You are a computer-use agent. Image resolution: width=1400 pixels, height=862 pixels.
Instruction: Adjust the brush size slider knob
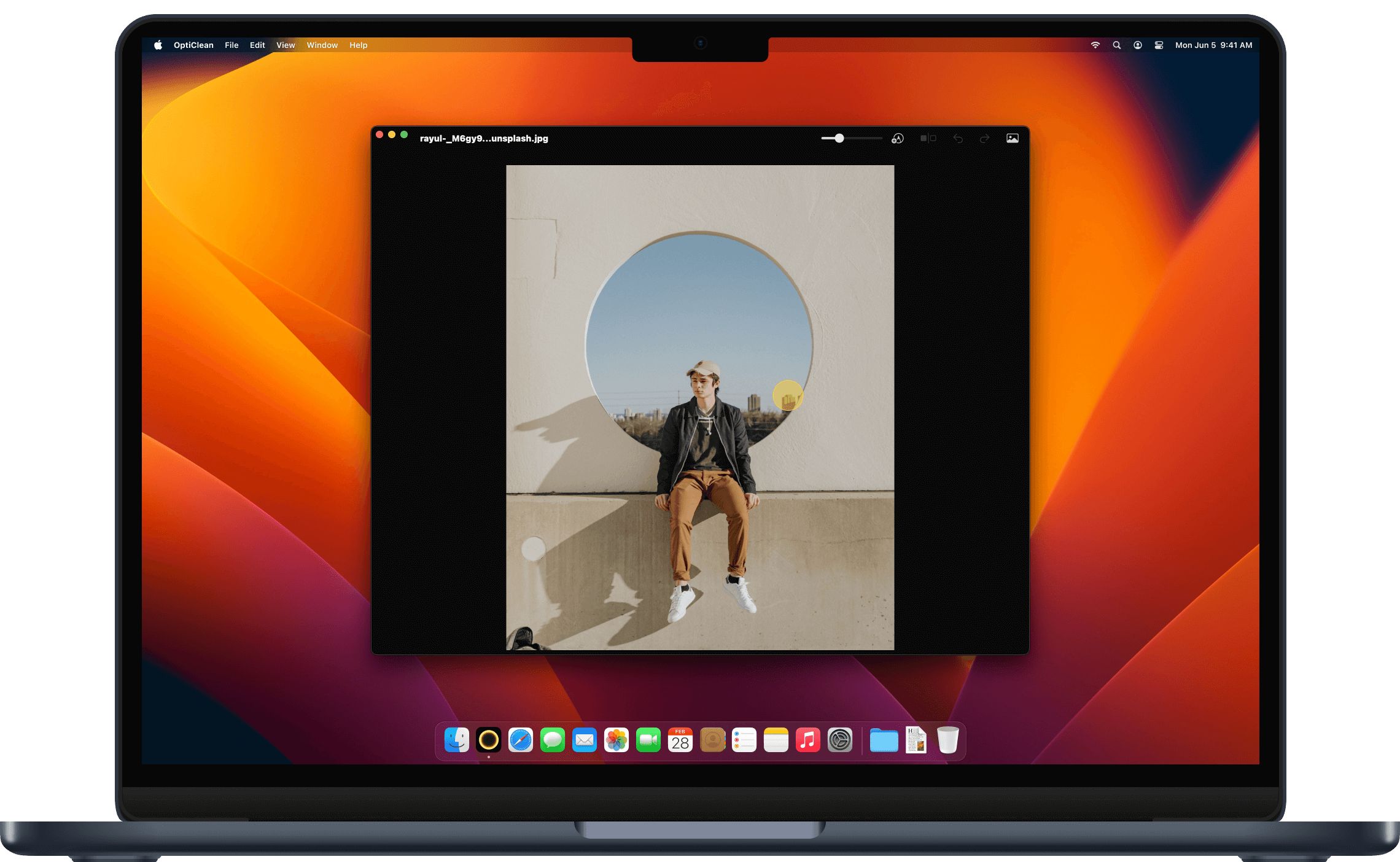(x=839, y=139)
